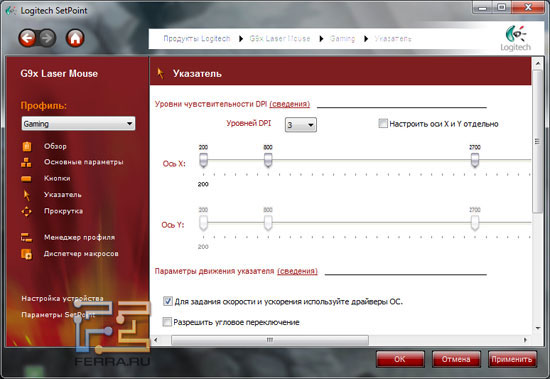Click the X axis 800 DPI slider handle

pyautogui.click(x=268, y=160)
